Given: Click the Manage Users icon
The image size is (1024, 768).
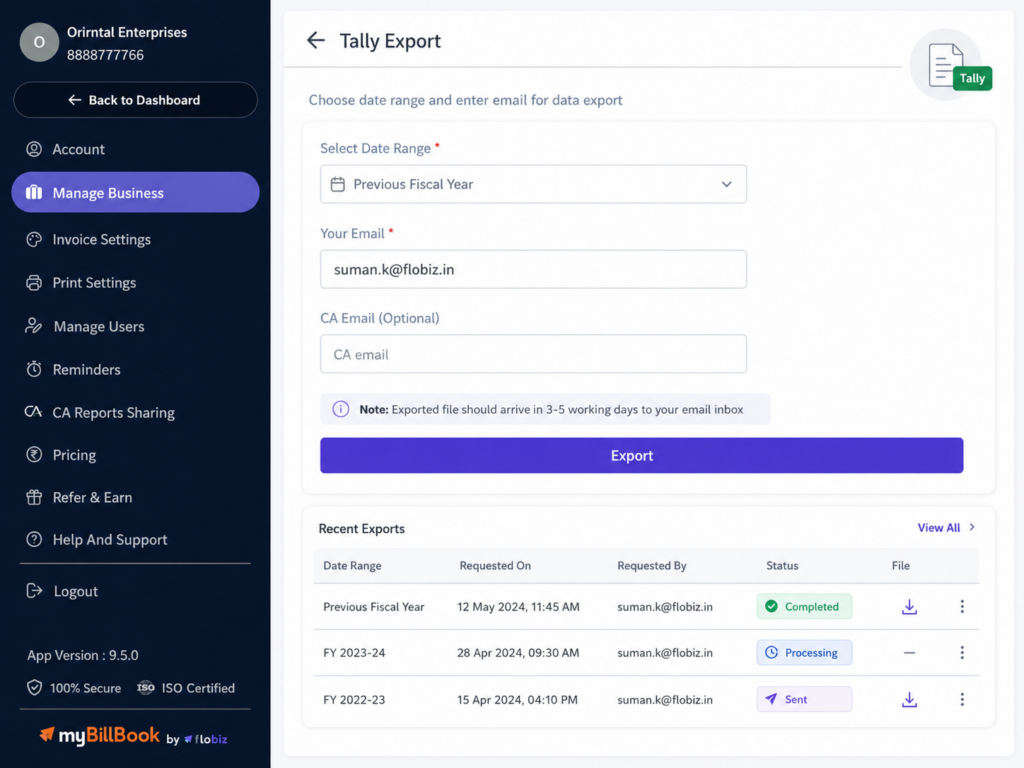Looking at the screenshot, I should 34,326.
